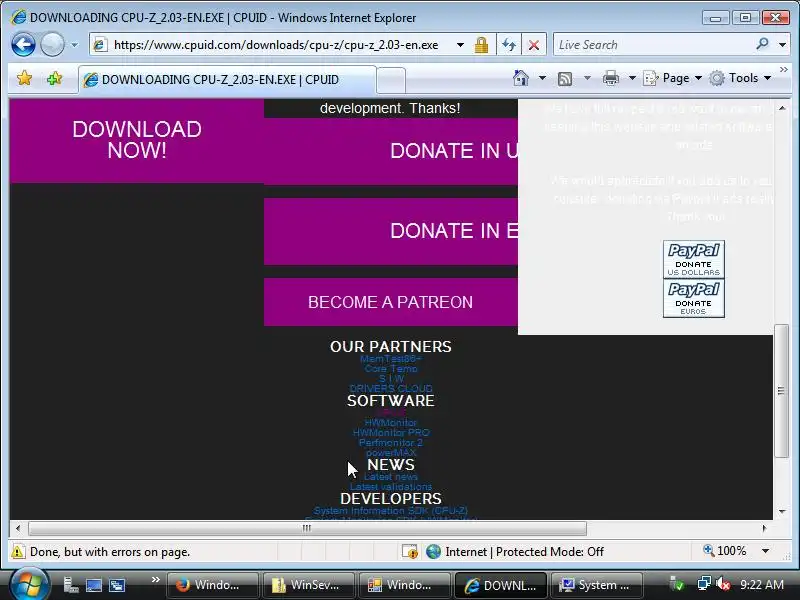This screenshot has height=600, width=800.
Task: Open the search provider dropdown arrow
Action: point(782,45)
